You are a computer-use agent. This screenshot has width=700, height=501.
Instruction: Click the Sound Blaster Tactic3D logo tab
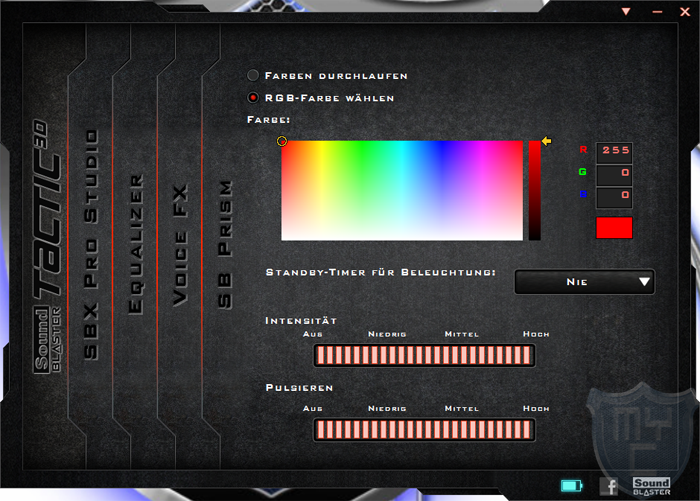tap(47, 246)
